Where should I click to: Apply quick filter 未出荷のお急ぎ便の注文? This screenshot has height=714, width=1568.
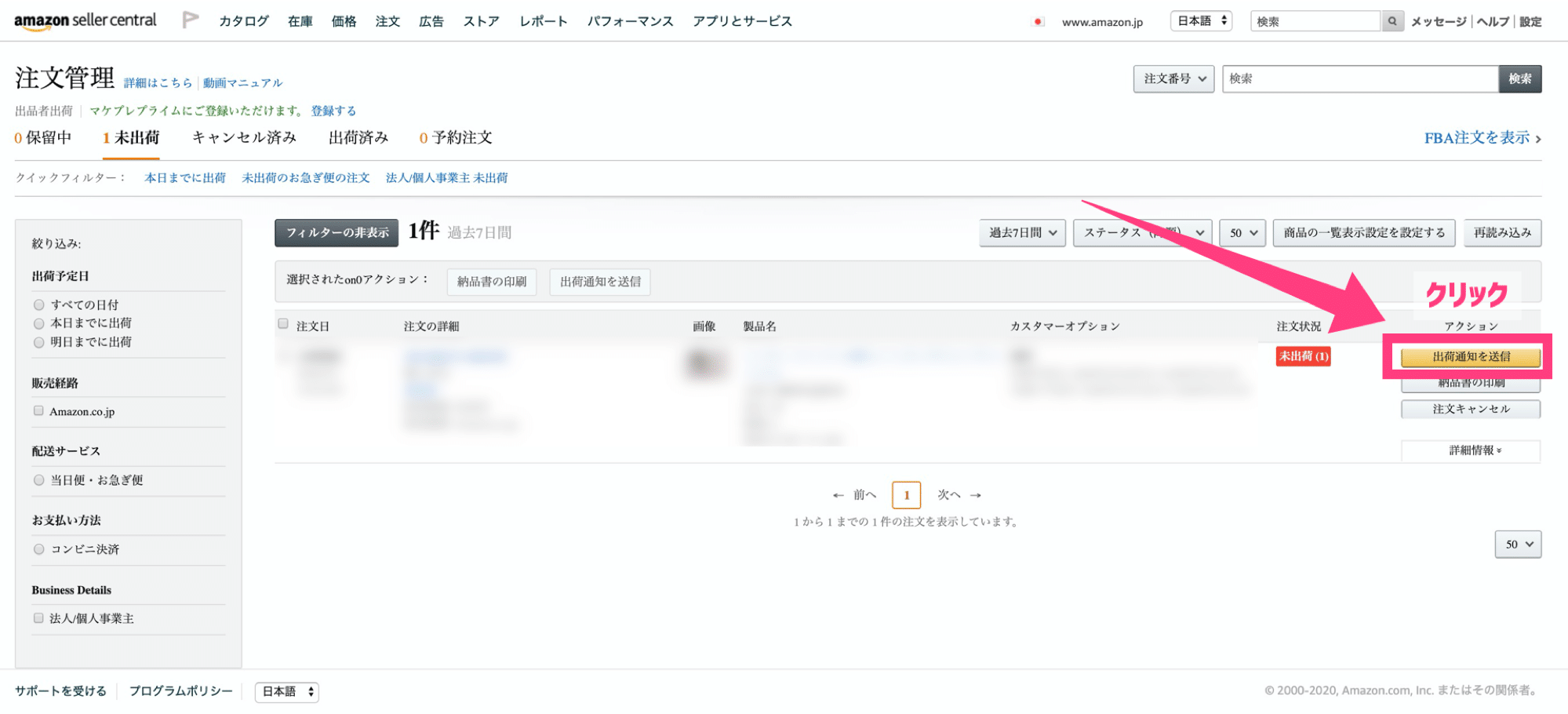pos(306,178)
